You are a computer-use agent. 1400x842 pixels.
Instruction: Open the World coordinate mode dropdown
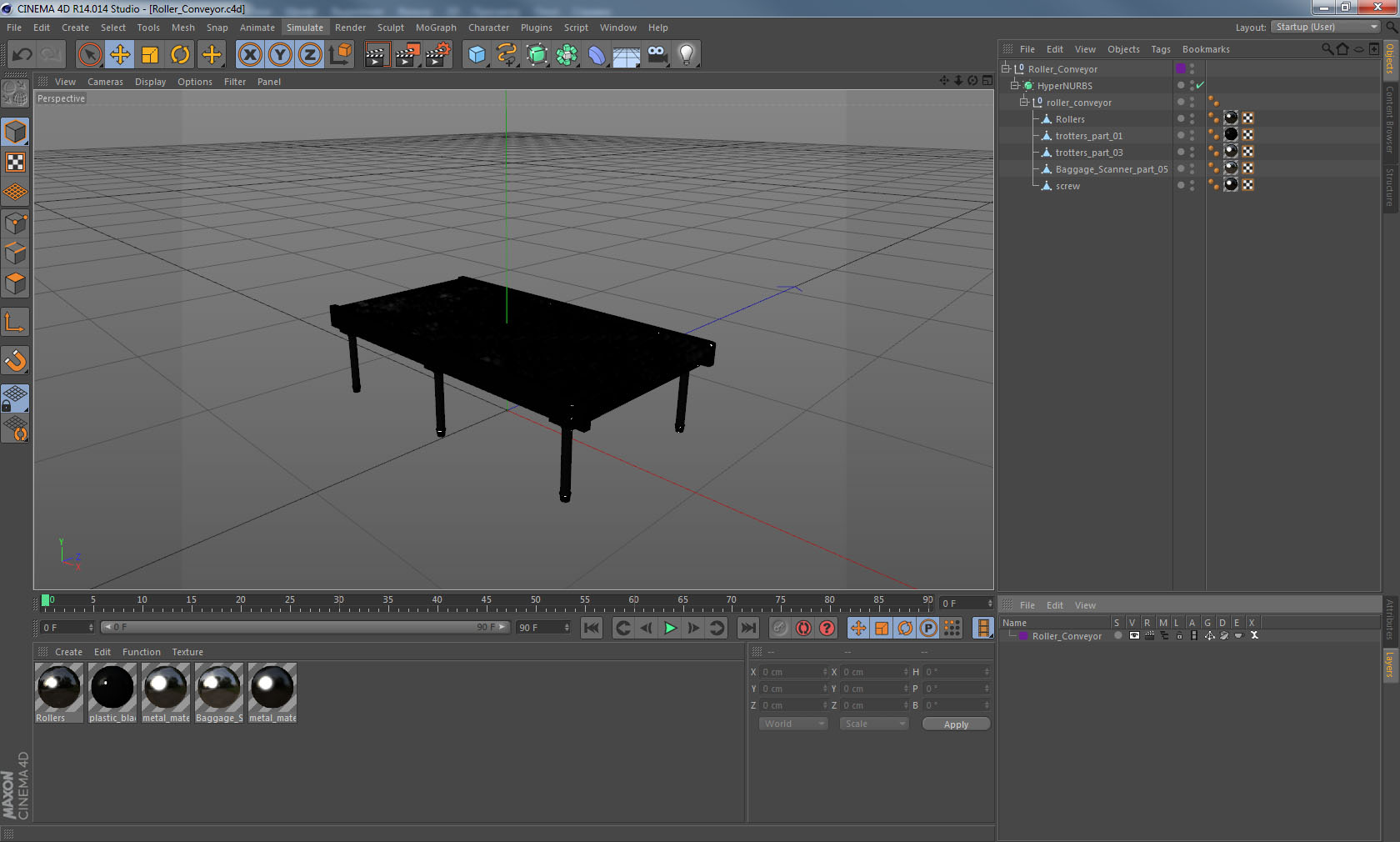tap(792, 724)
